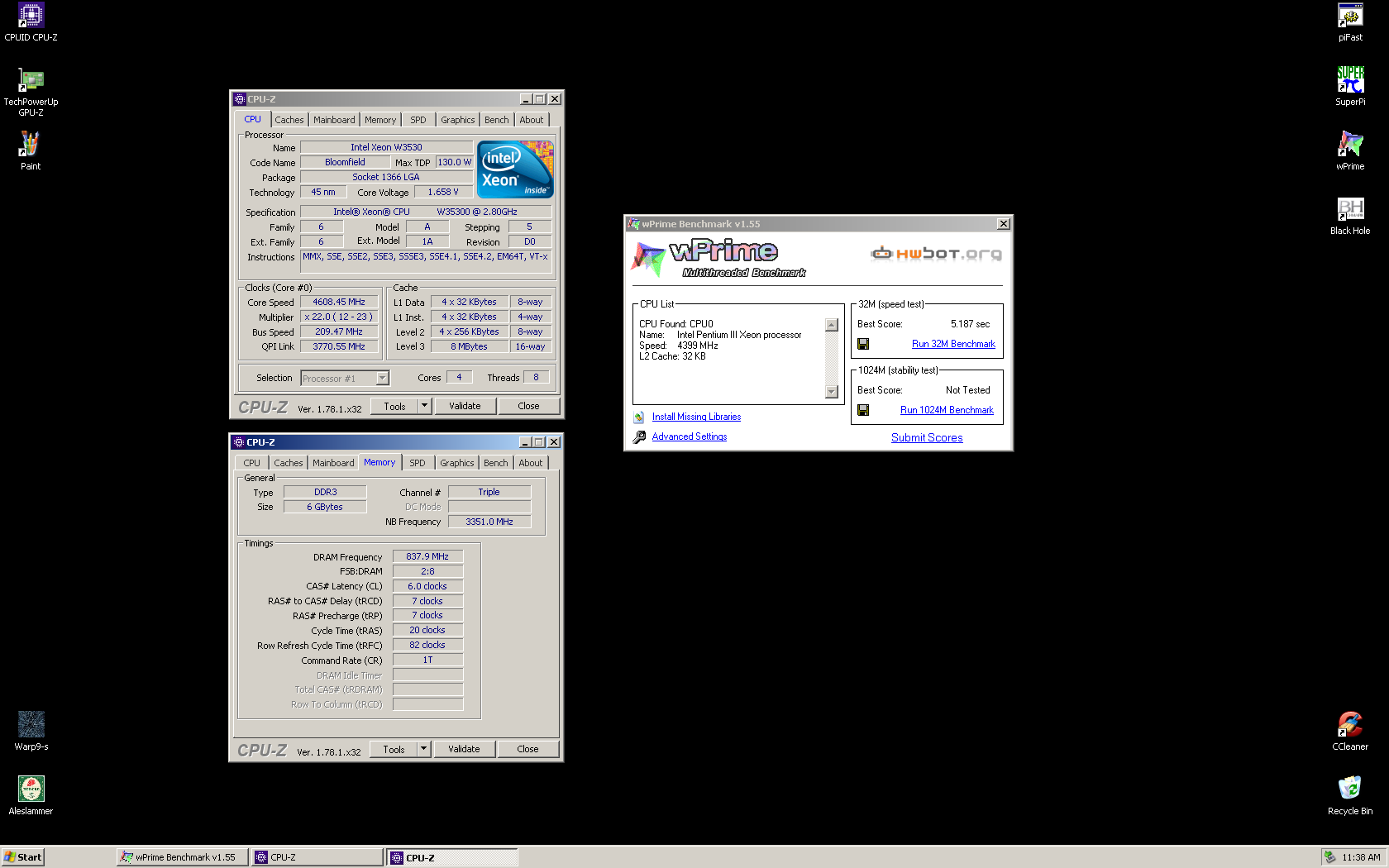Image resolution: width=1389 pixels, height=868 pixels.
Task: Open the Processor #1 selection dropdown
Action: pyautogui.click(x=382, y=378)
